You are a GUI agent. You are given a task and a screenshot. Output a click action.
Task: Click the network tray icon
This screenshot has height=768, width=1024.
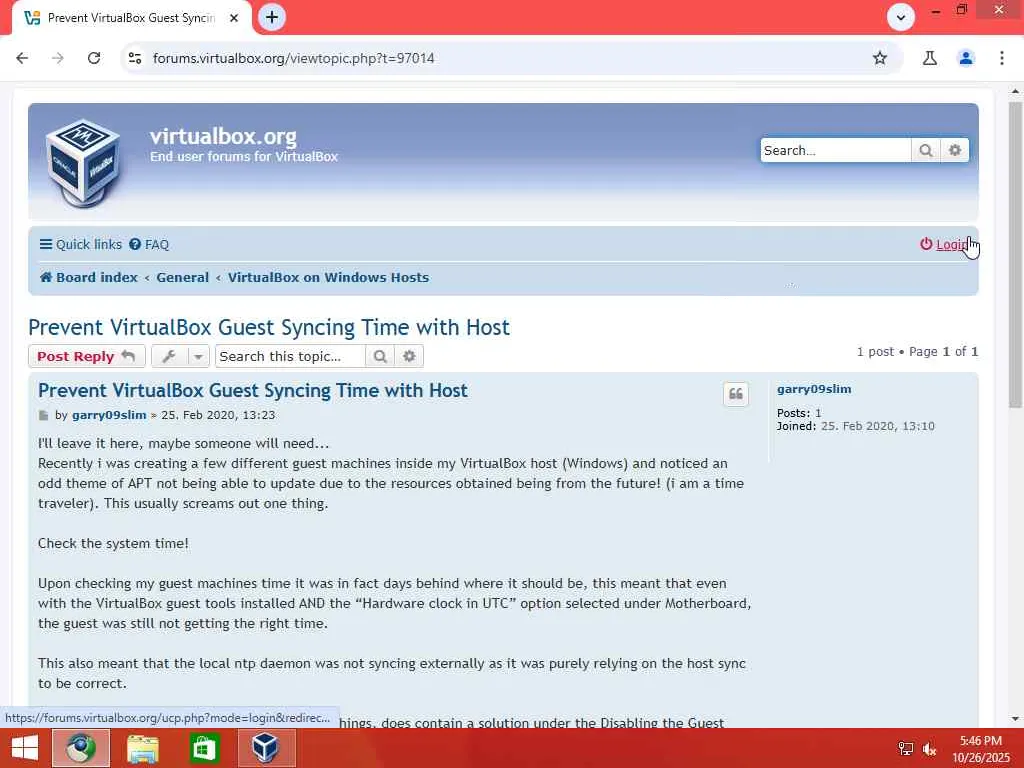[x=906, y=748]
